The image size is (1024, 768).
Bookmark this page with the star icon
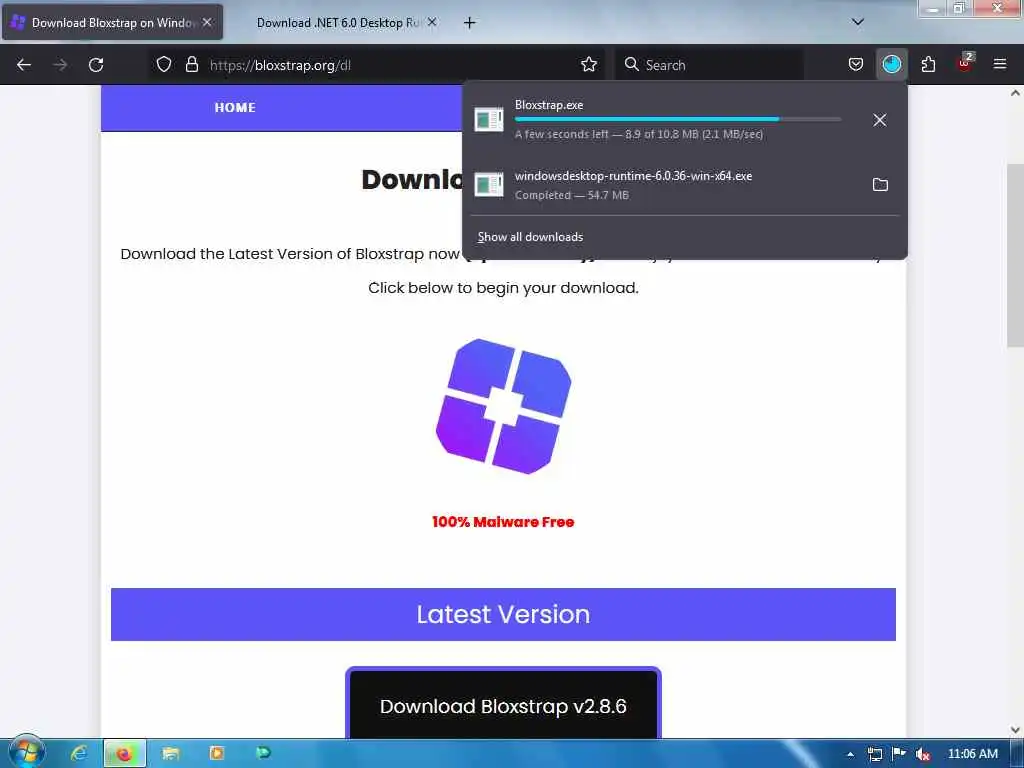[x=588, y=65]
